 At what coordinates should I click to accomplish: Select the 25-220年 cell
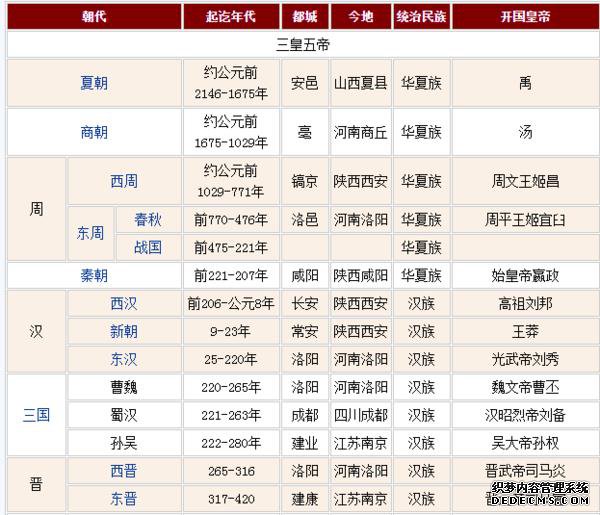pyautogui.click(x=231, y=359)
